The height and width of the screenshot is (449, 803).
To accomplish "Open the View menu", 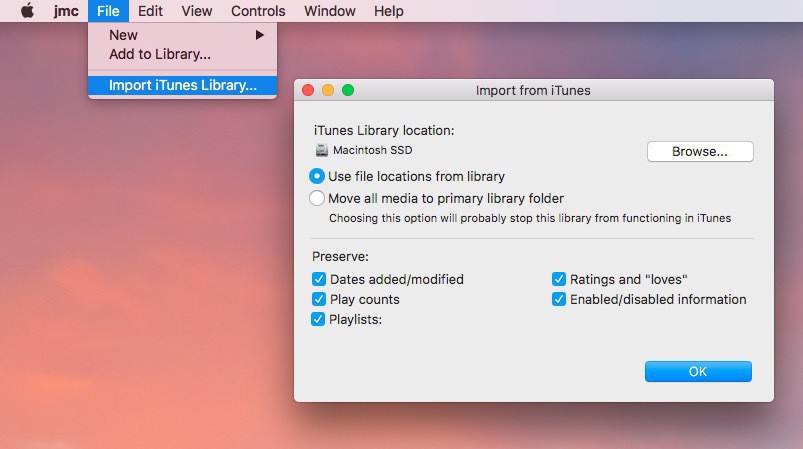I will (197, 11).
